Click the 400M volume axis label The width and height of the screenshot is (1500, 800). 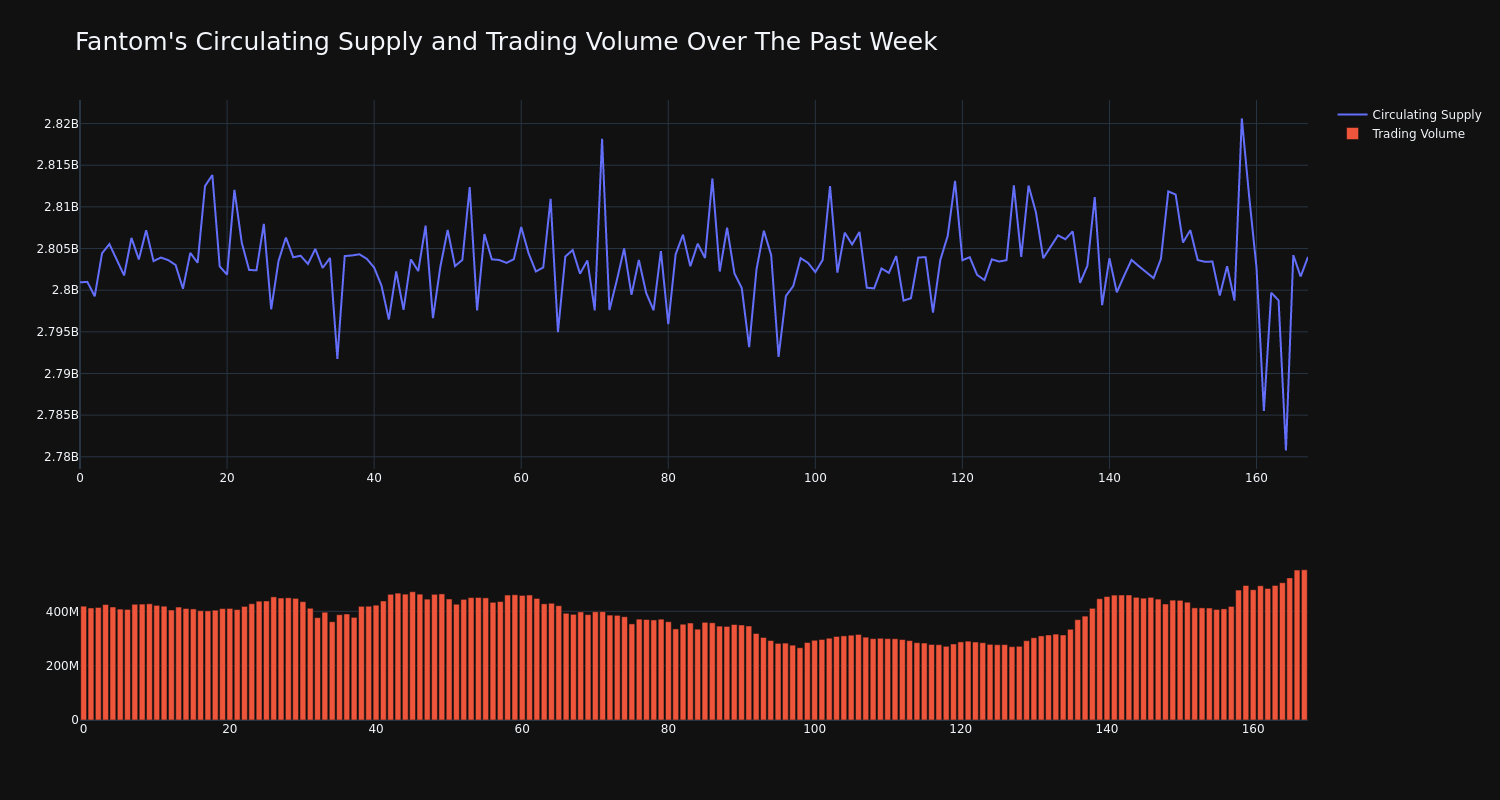[x=62, y=612]
